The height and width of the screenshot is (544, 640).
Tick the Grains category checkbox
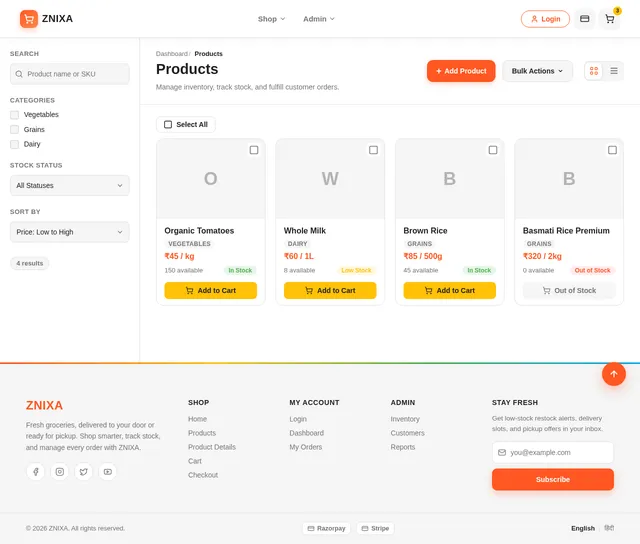coord(14,129)
